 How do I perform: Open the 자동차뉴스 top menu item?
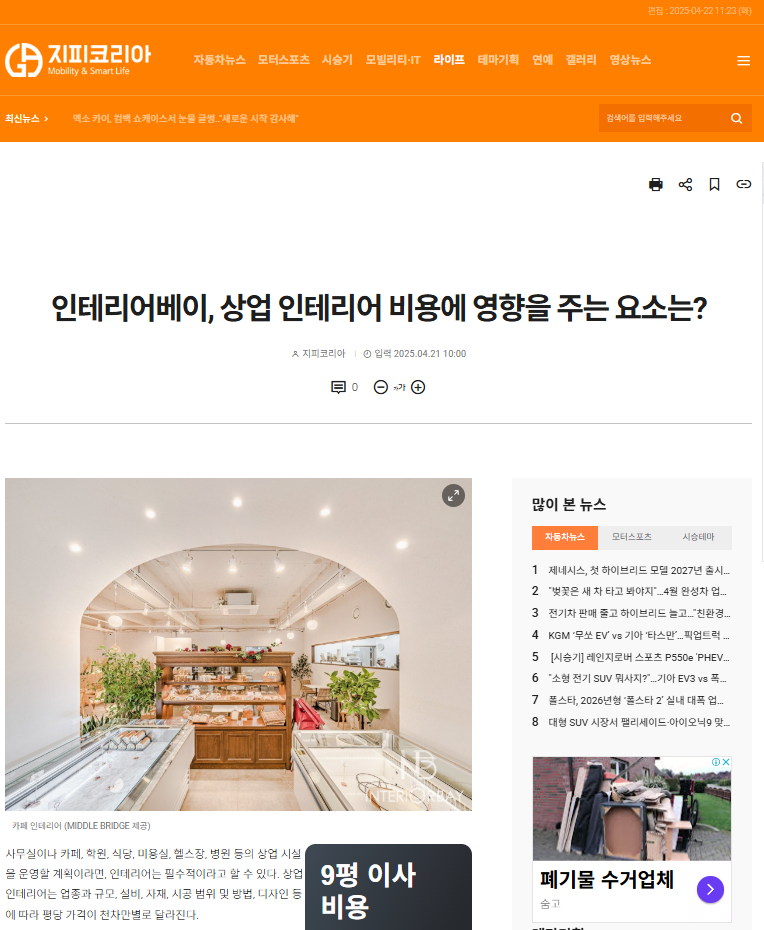219,60
